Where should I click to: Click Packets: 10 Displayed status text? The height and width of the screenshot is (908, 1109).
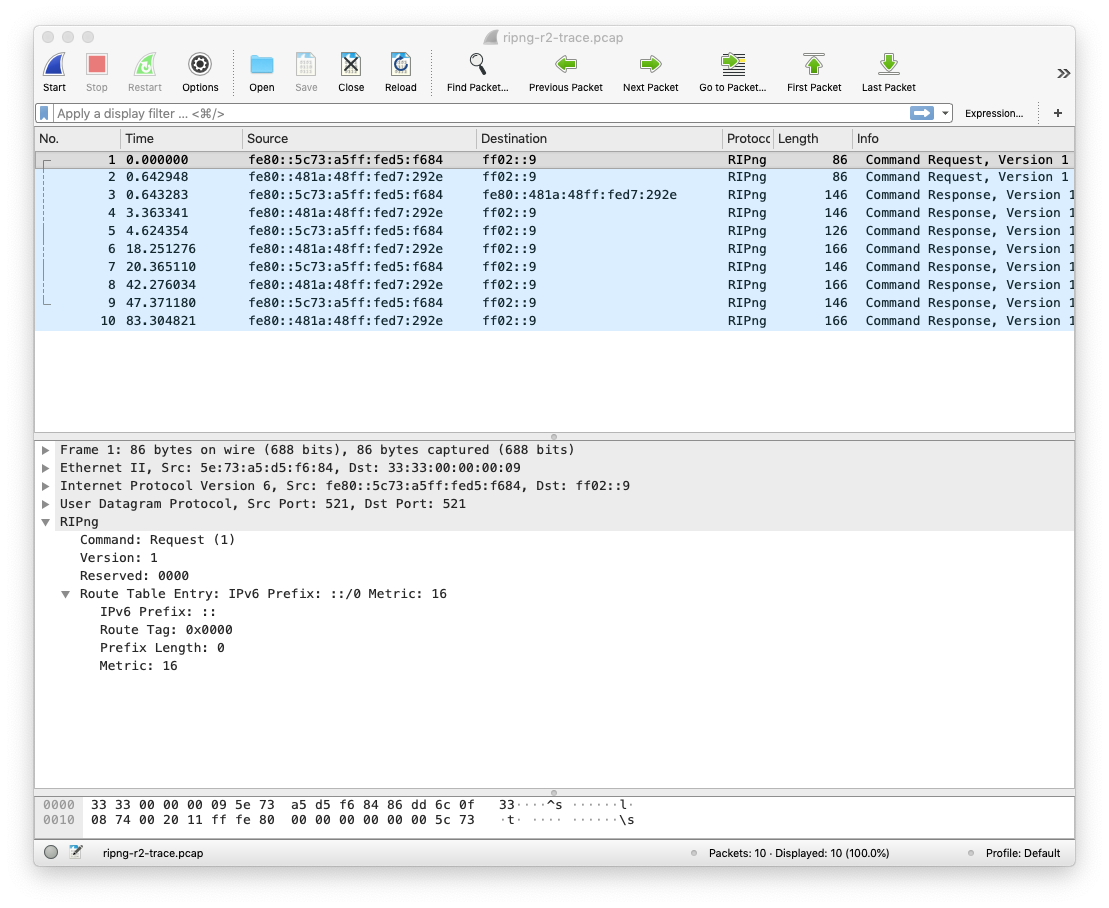coord(799,853)
